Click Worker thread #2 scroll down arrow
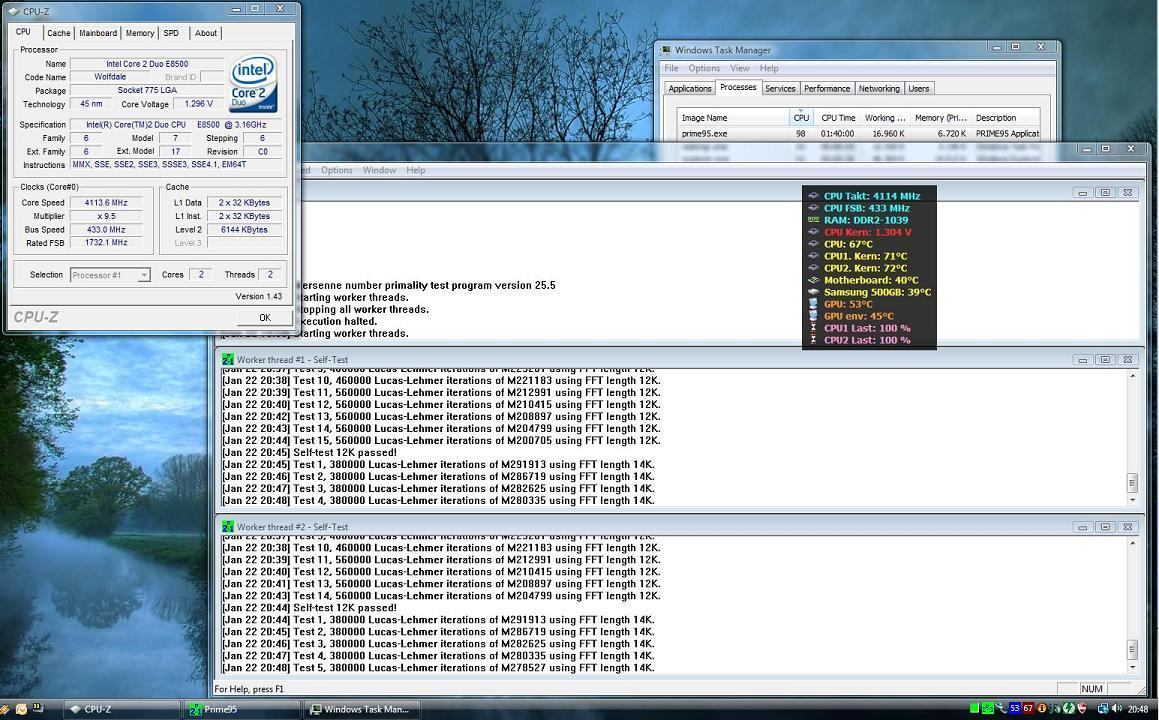Viewport: 1159px width, 720px height. click(1132, 668)
